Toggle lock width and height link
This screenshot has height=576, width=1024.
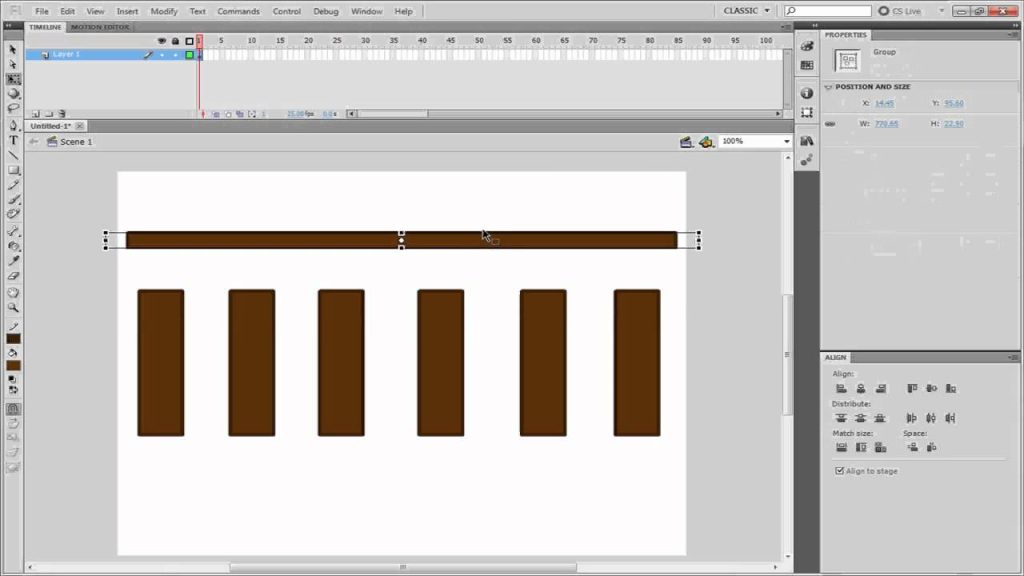tap(830, 124)
